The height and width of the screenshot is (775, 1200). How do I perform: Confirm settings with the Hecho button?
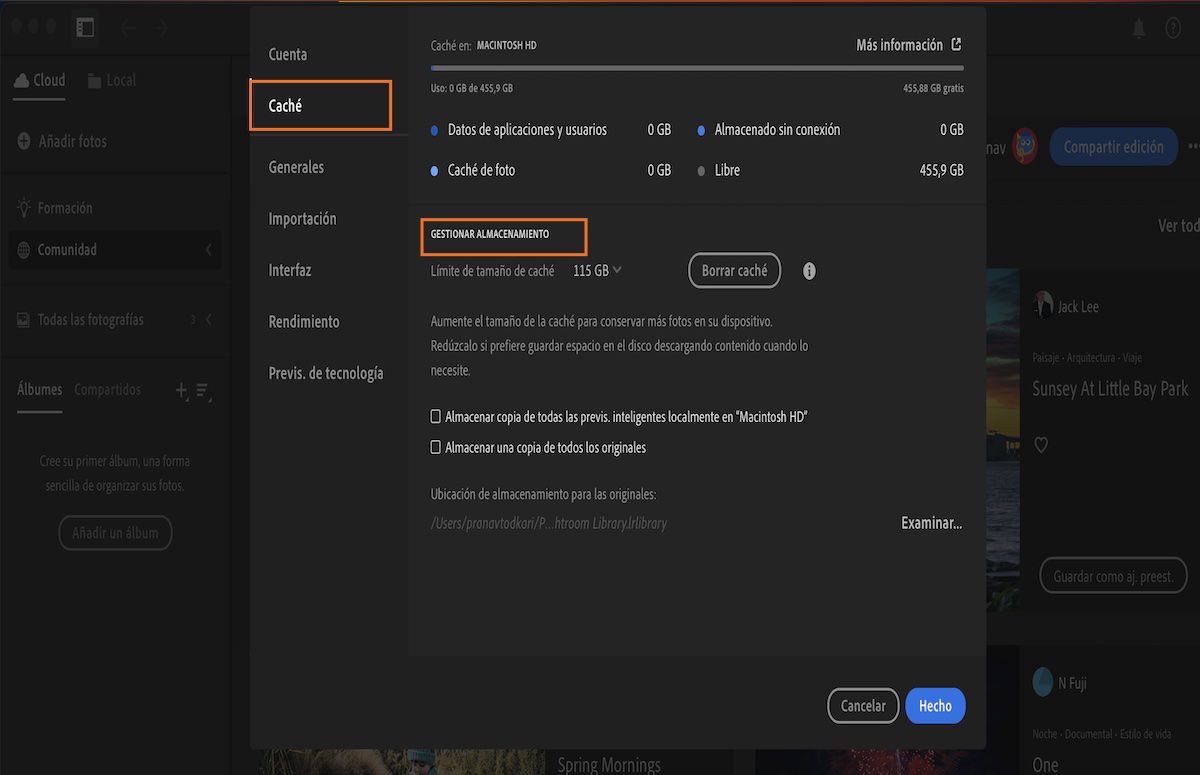(935, 705)
